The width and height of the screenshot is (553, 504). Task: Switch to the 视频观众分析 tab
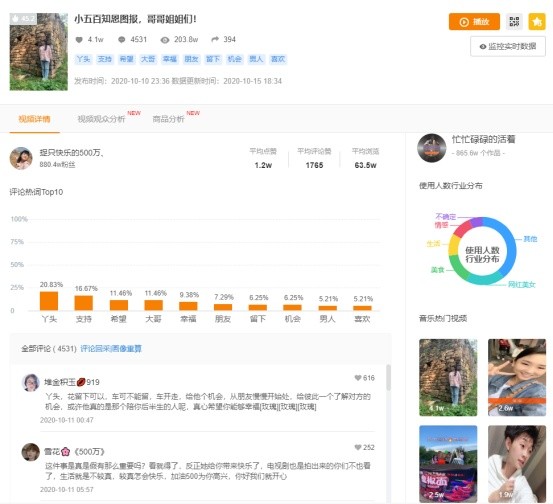pyautogui.click(x=101, y=119)
